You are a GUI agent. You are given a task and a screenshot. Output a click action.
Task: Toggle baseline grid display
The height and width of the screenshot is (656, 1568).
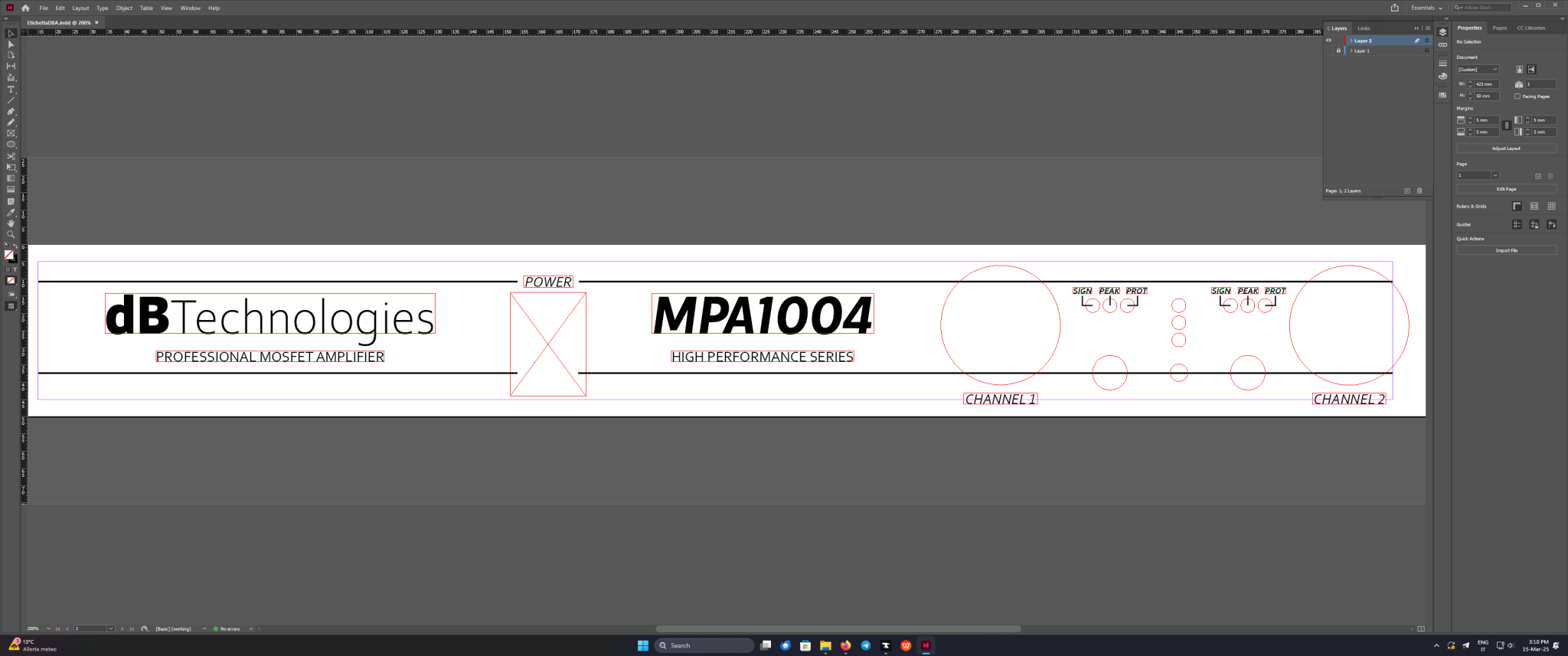[x=1534, y=206]
